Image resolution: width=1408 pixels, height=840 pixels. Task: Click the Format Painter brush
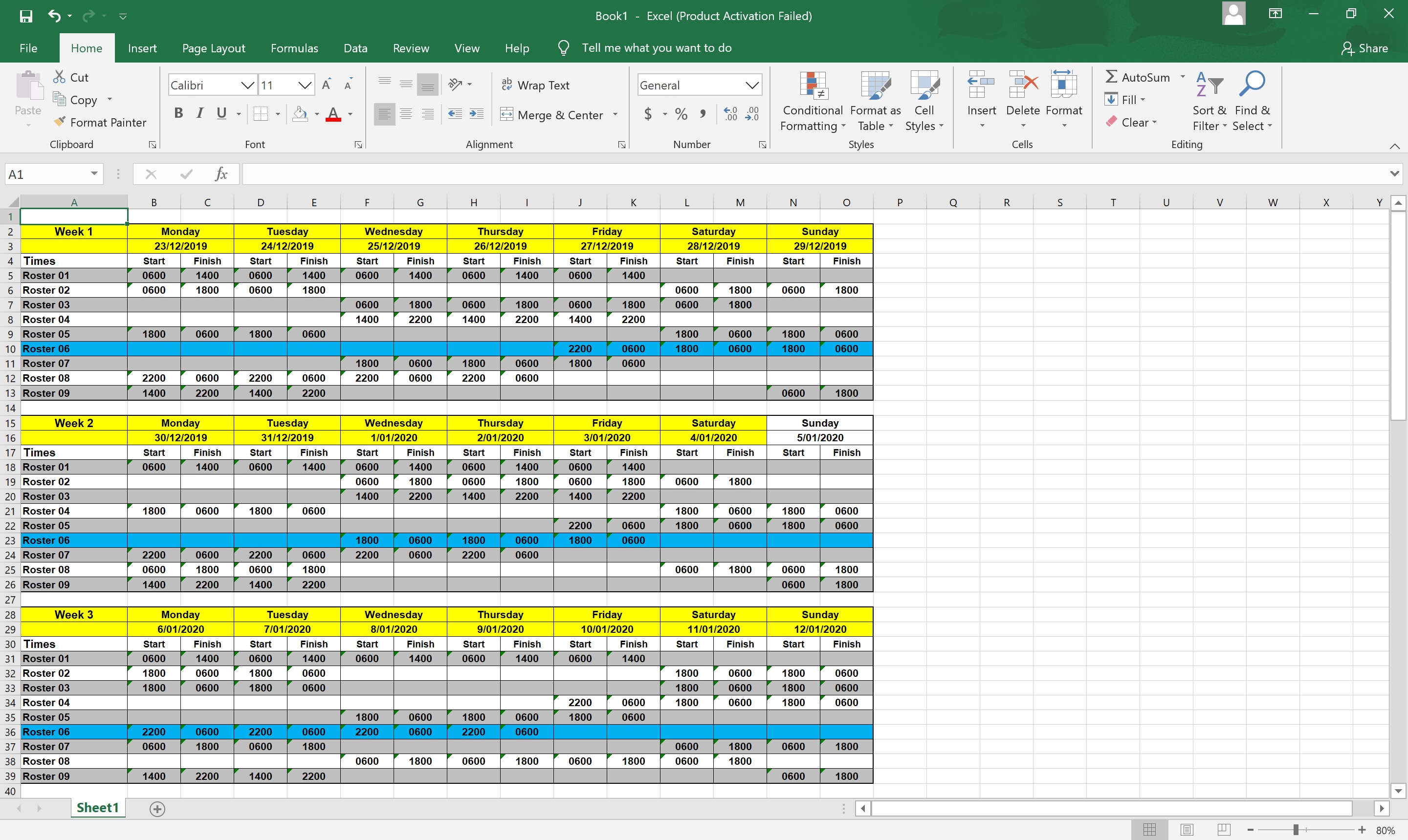coord(59,122)
